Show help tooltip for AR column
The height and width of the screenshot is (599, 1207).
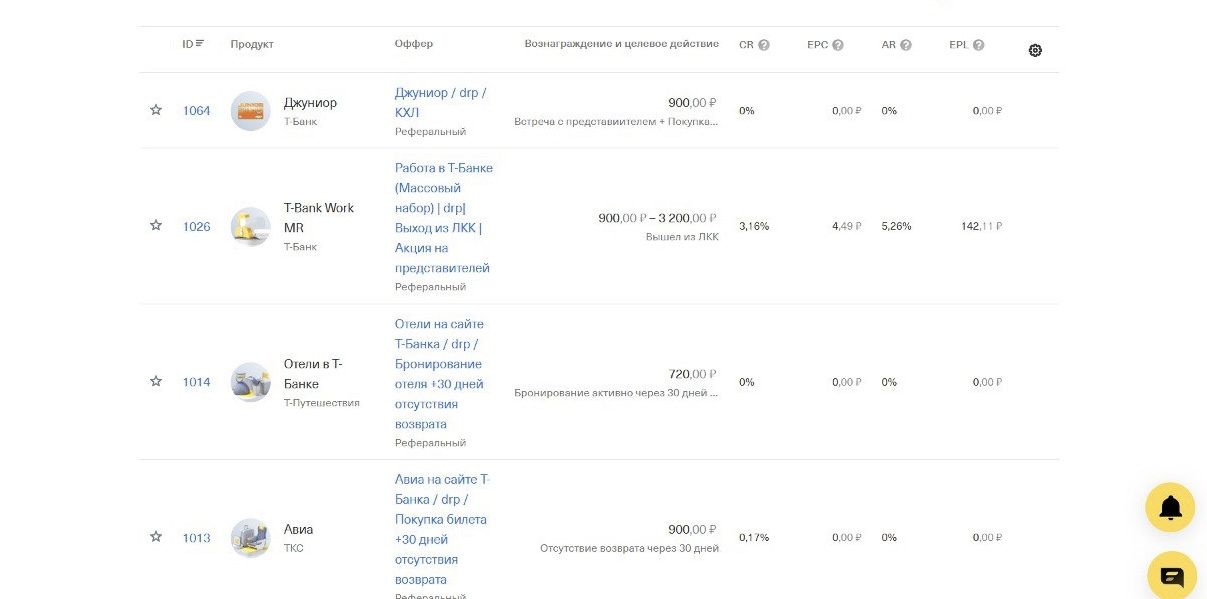click(x=906, y=45)
